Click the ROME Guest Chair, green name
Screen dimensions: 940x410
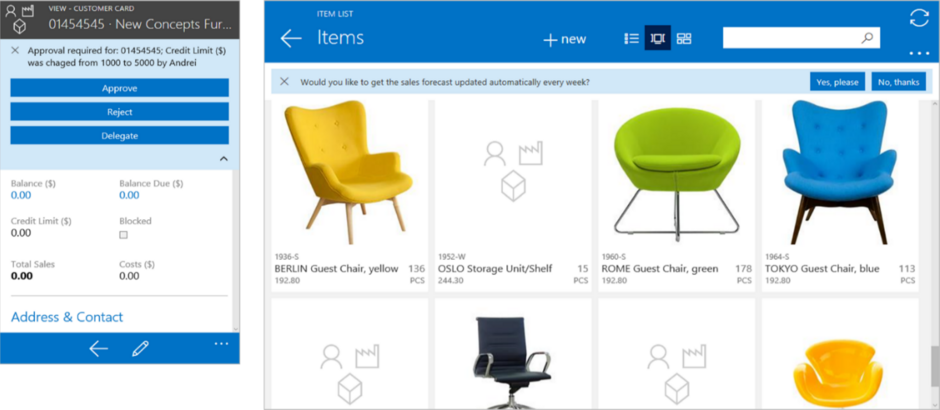(x=659, y=269)
